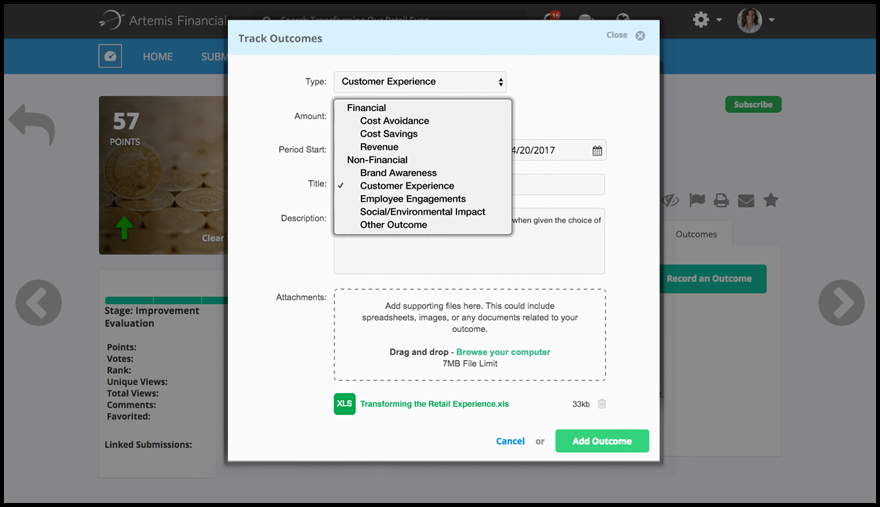Go to next submission with right chevron
Viewport: 880px width, 507px height.
coord(841,303)
